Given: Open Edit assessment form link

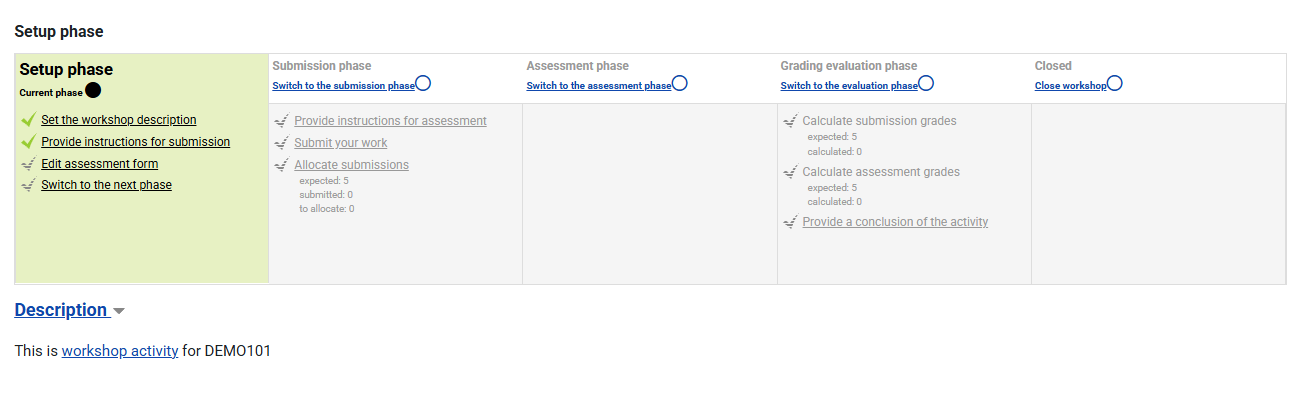Looking at the screenshot, I should [x=99, y=164].
